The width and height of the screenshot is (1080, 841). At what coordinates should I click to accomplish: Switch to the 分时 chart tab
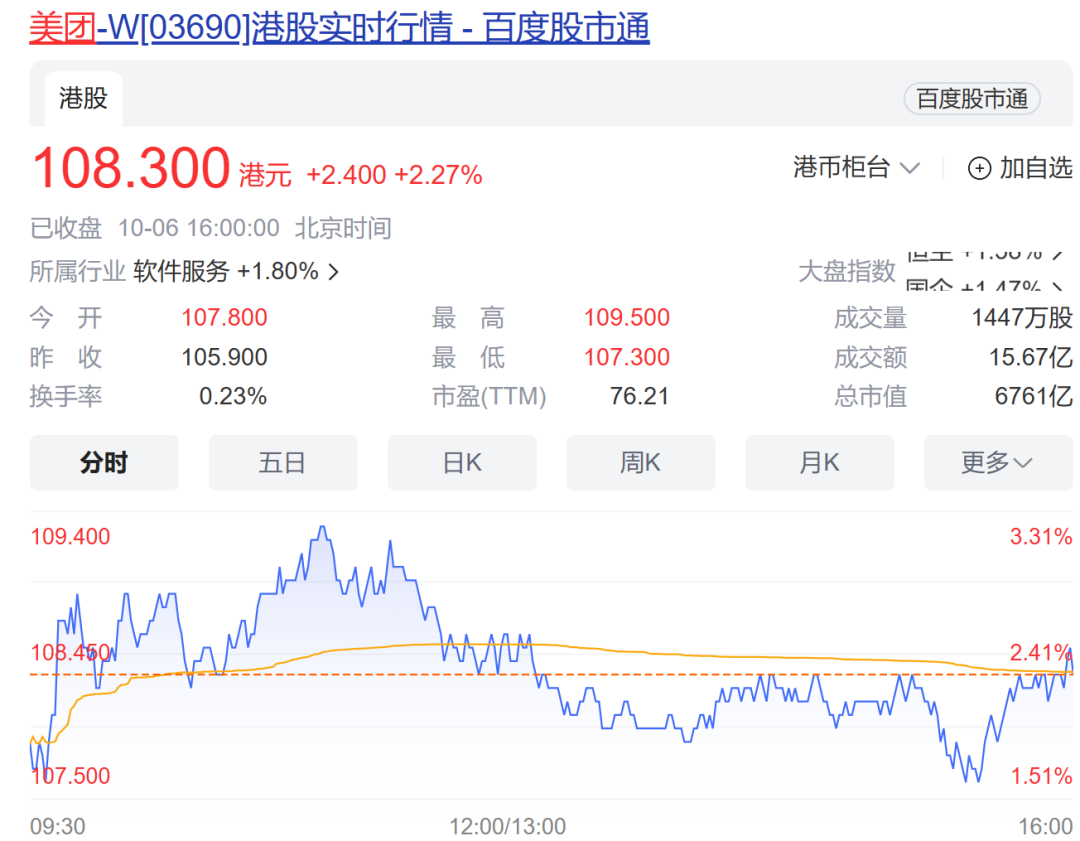click(104, 462)
